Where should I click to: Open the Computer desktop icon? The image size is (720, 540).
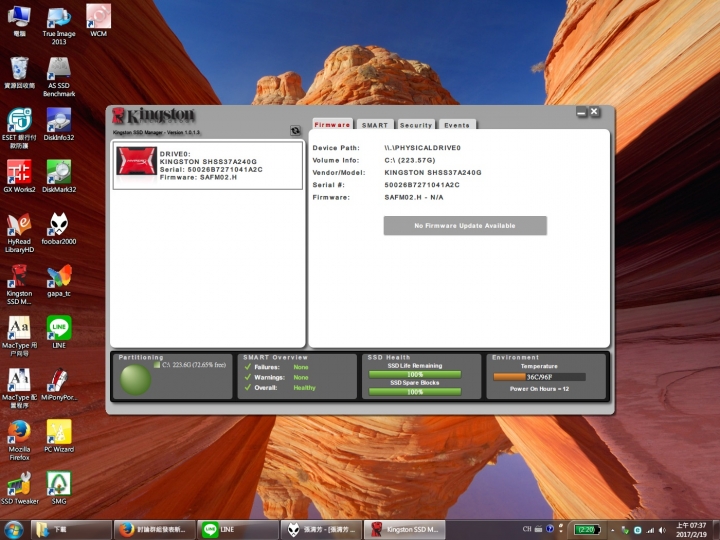(x=19, y=20)
